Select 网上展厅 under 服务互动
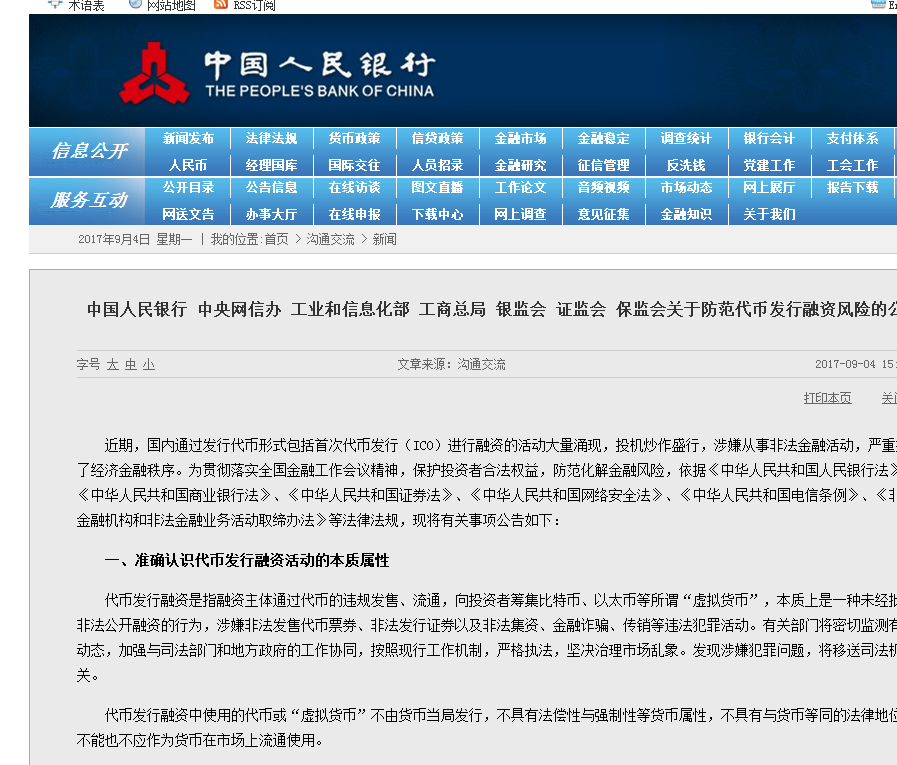This screenshot has height=765, width=897. 769,188
